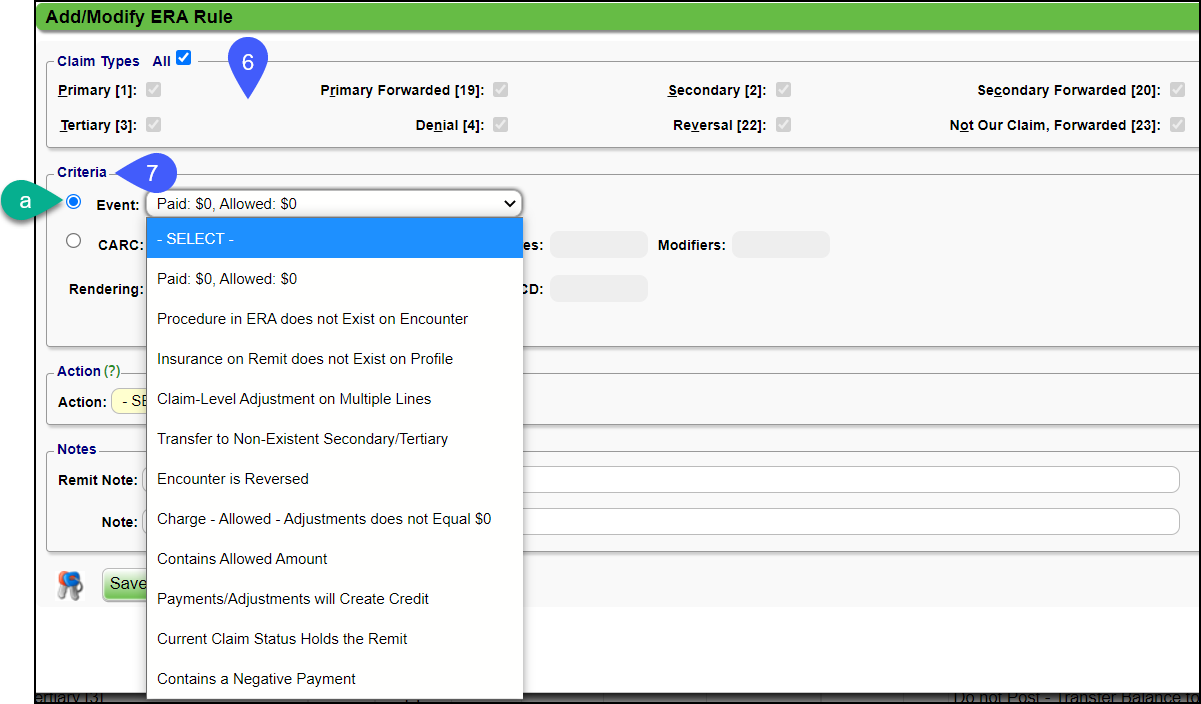Click the Save button

pyautogui.click(x=125, y=584)
